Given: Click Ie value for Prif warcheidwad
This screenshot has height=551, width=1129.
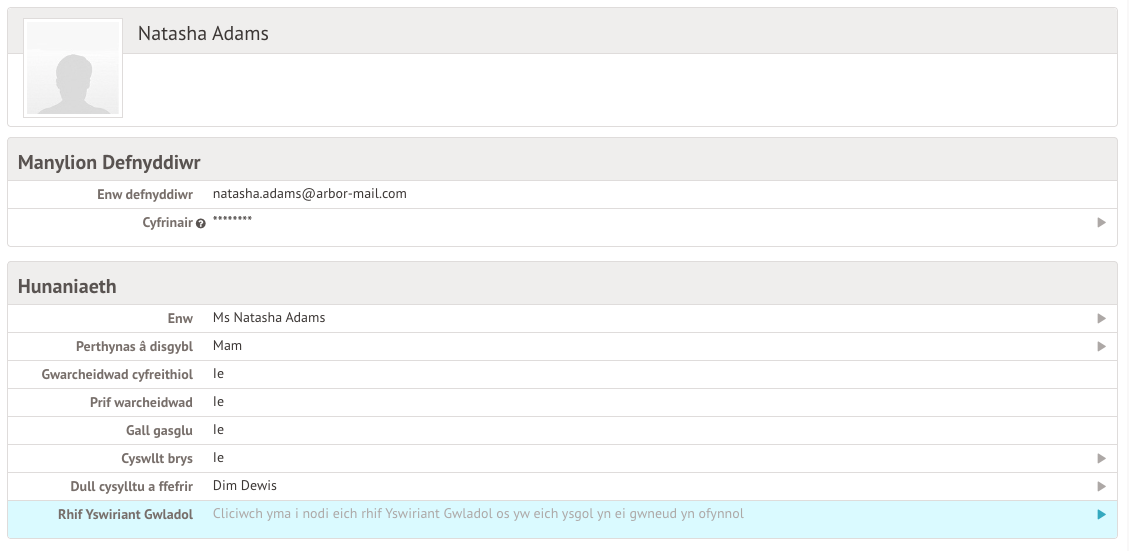Looking at the screenshot, I should pos(218,402).
